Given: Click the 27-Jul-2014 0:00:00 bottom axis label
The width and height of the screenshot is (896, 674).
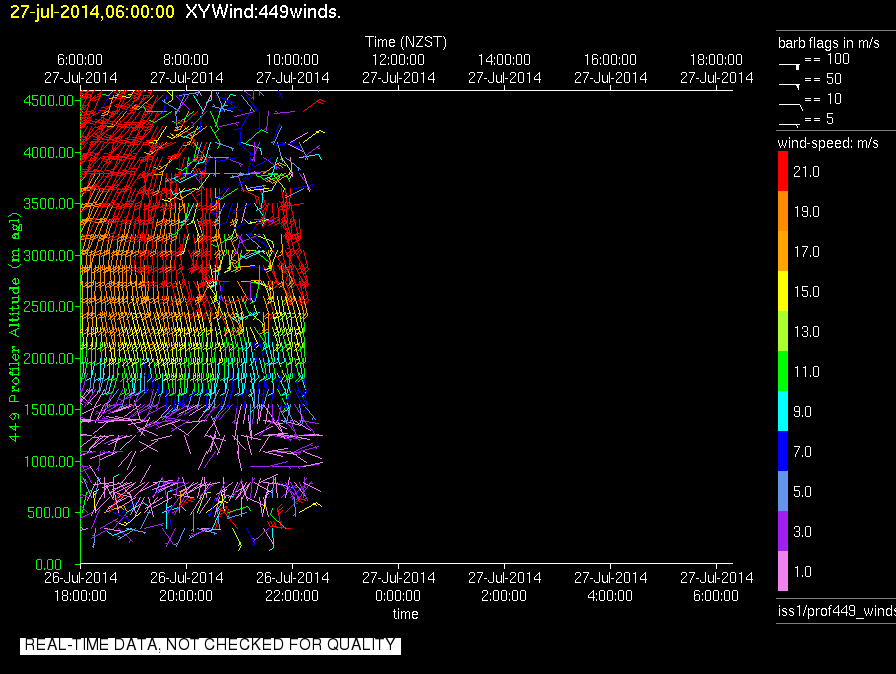Looking at the screenshot, I should [398, 586].
